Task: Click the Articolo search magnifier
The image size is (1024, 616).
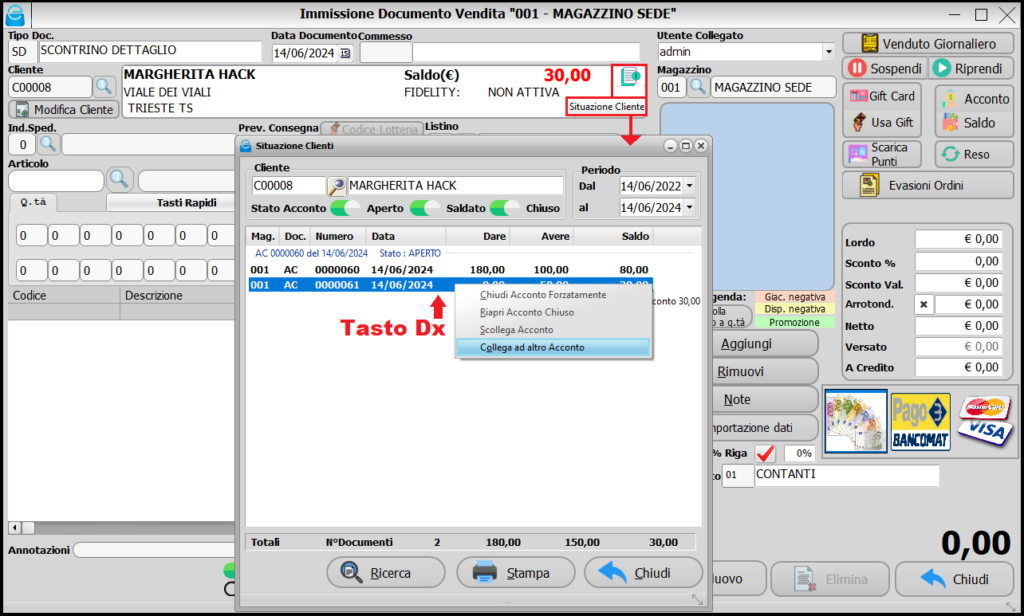Action: pyautogui.click(x=118, y=179)
